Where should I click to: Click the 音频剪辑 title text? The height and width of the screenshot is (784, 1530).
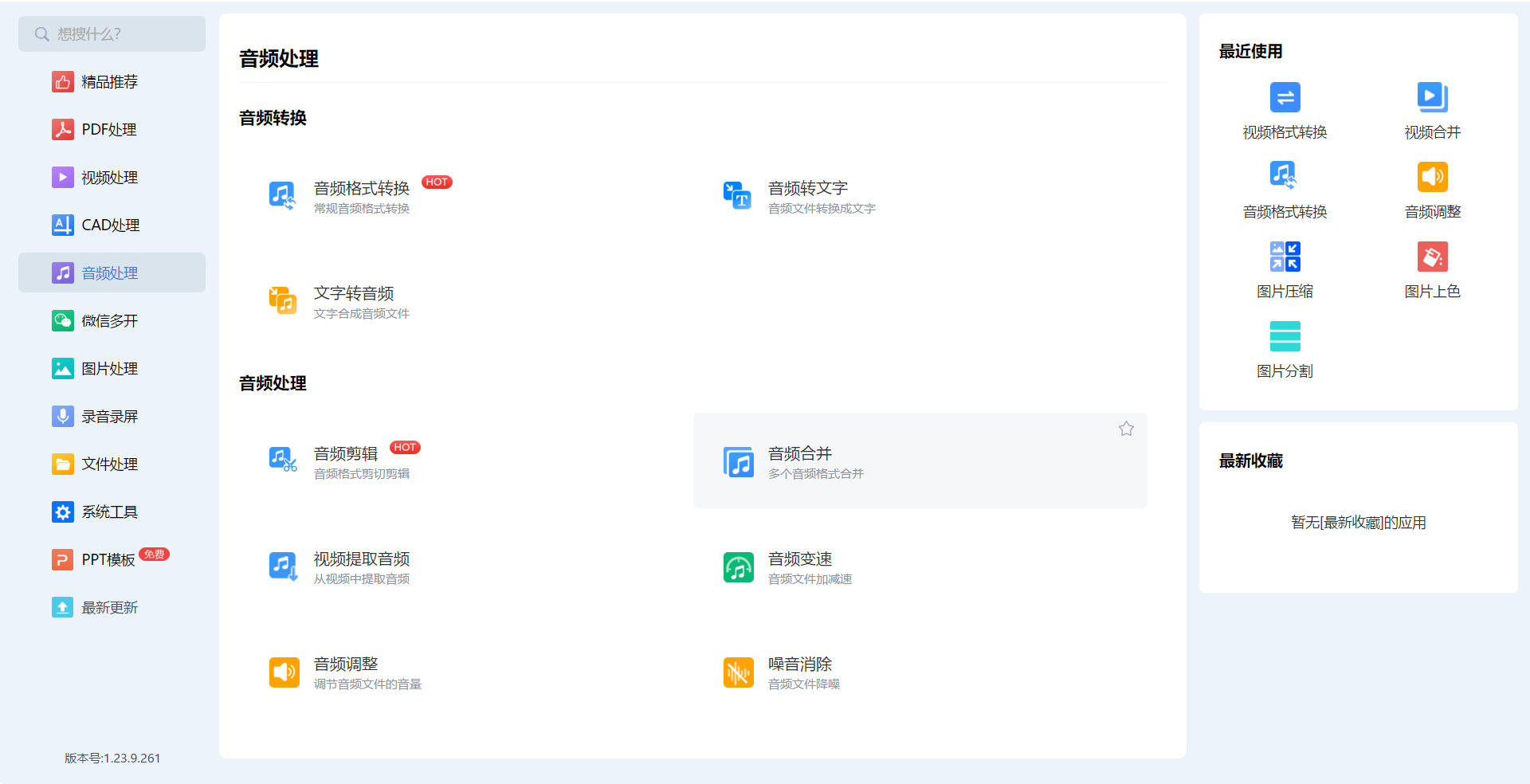click(x=346, y=453)
